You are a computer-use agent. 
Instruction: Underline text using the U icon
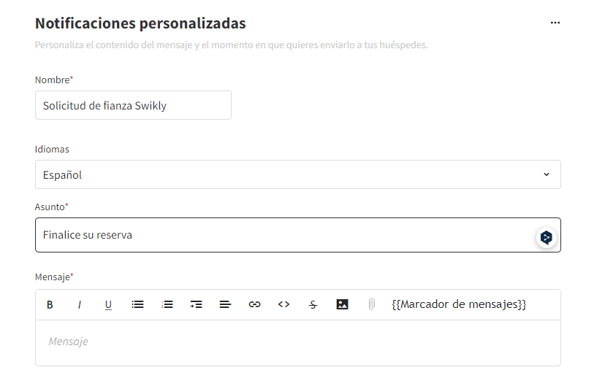tap(108, 305)
